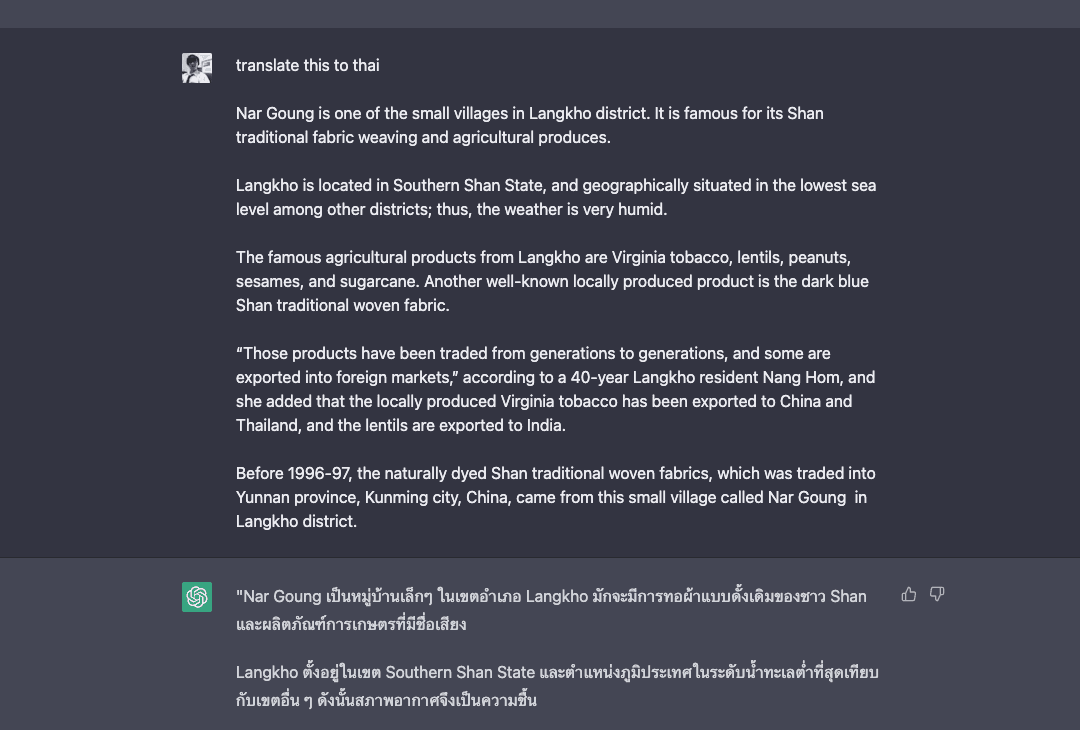This screenshot has height=730, width=1080.
Task: Click the Thai sentence about Southern Shan State
Action: pos(558,686)
